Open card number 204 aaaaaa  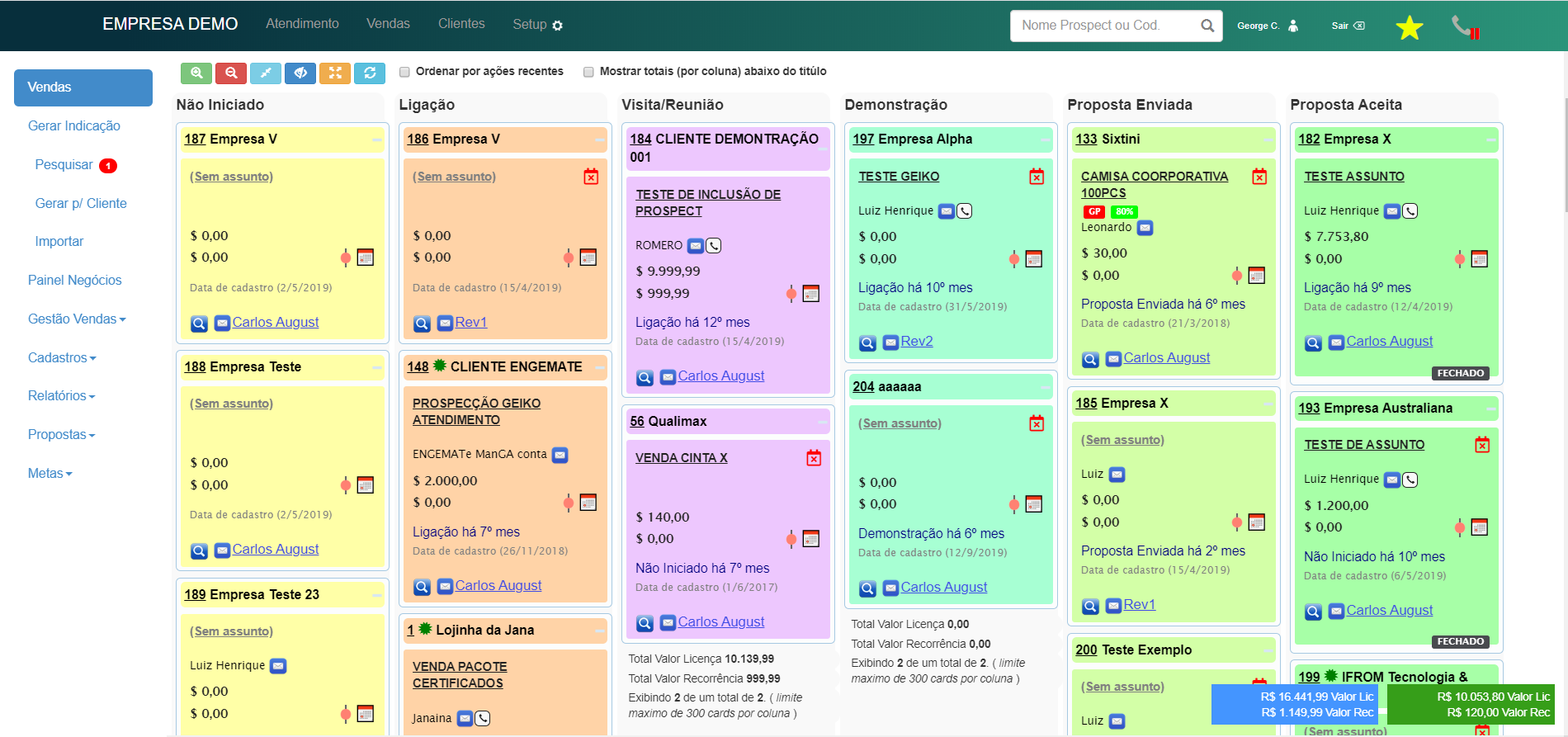point(863,387)
